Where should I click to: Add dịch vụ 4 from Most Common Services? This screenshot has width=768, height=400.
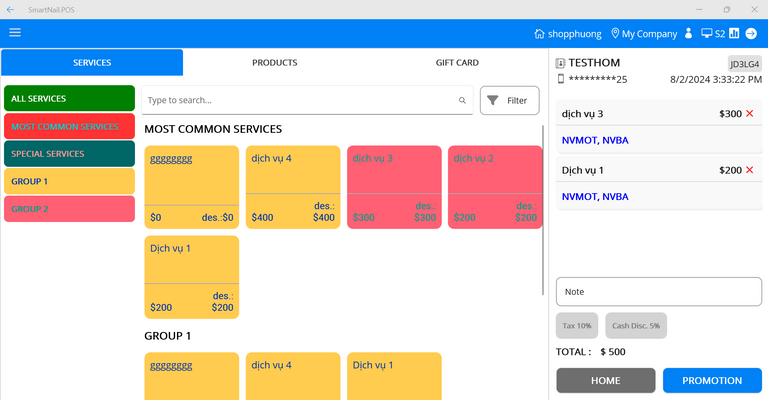tap(293, 187)
